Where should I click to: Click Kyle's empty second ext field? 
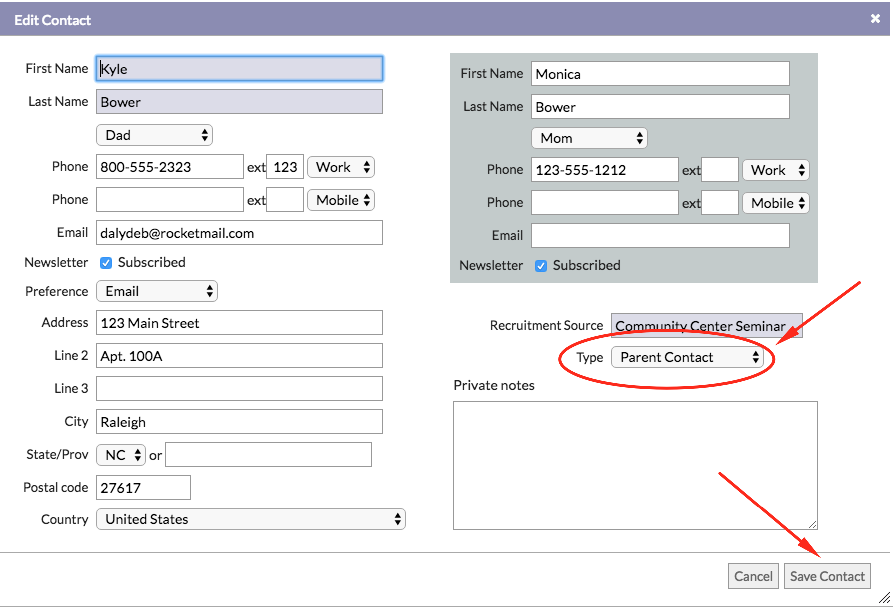click(285, 200)
